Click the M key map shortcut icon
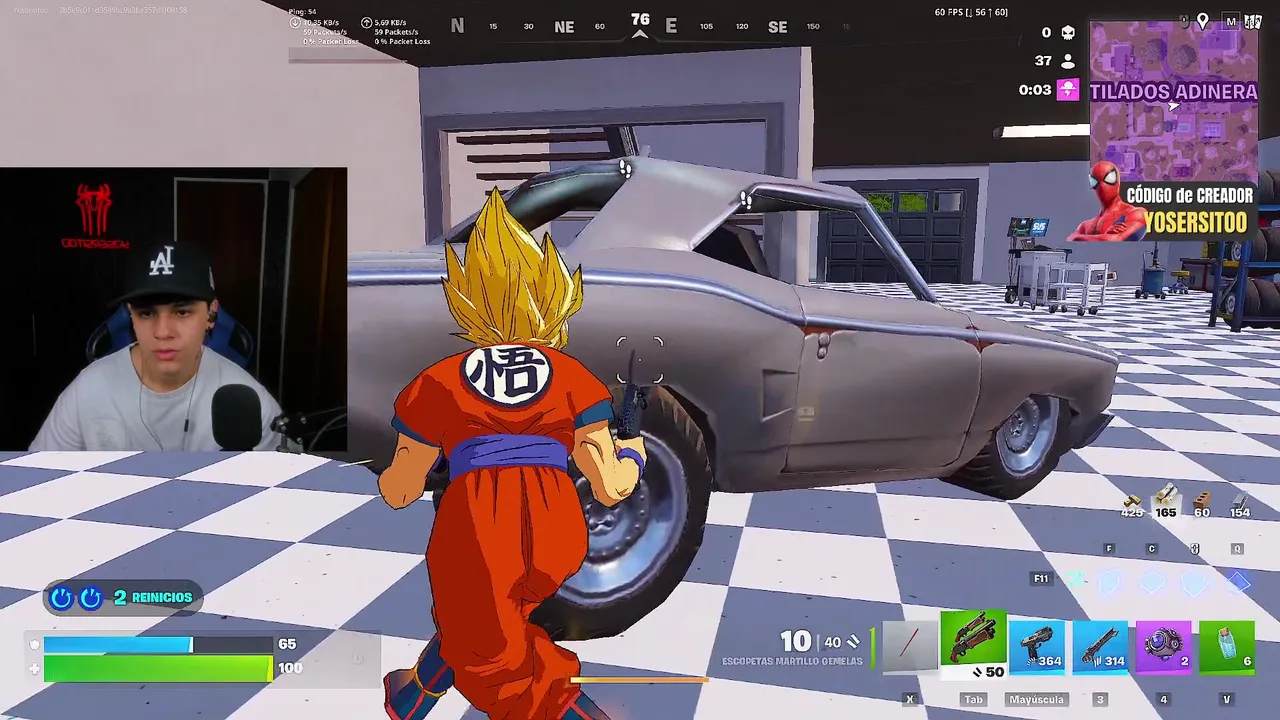Viewport: 1280px width, 720px height. pos(1231,21)
